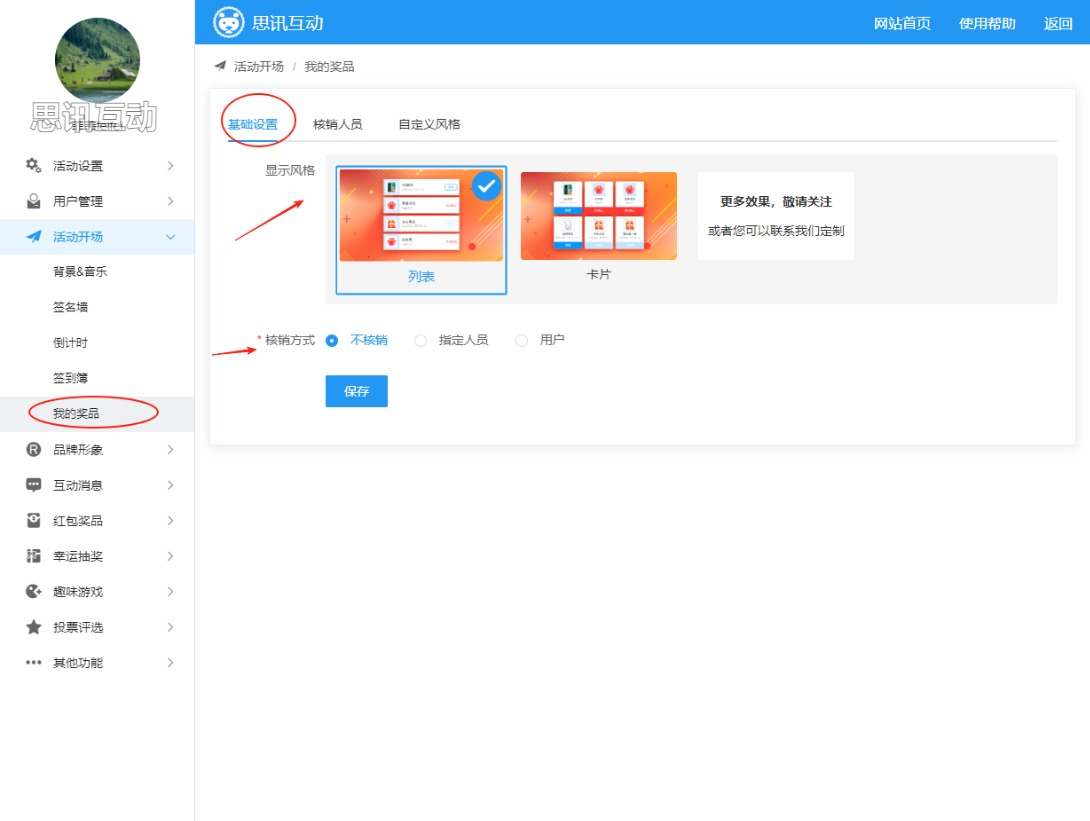This screenshot has width=1090, height=821.
Task: Expand the 幸运抽奖 menu chevron
Action: click(x=170, y=556)
